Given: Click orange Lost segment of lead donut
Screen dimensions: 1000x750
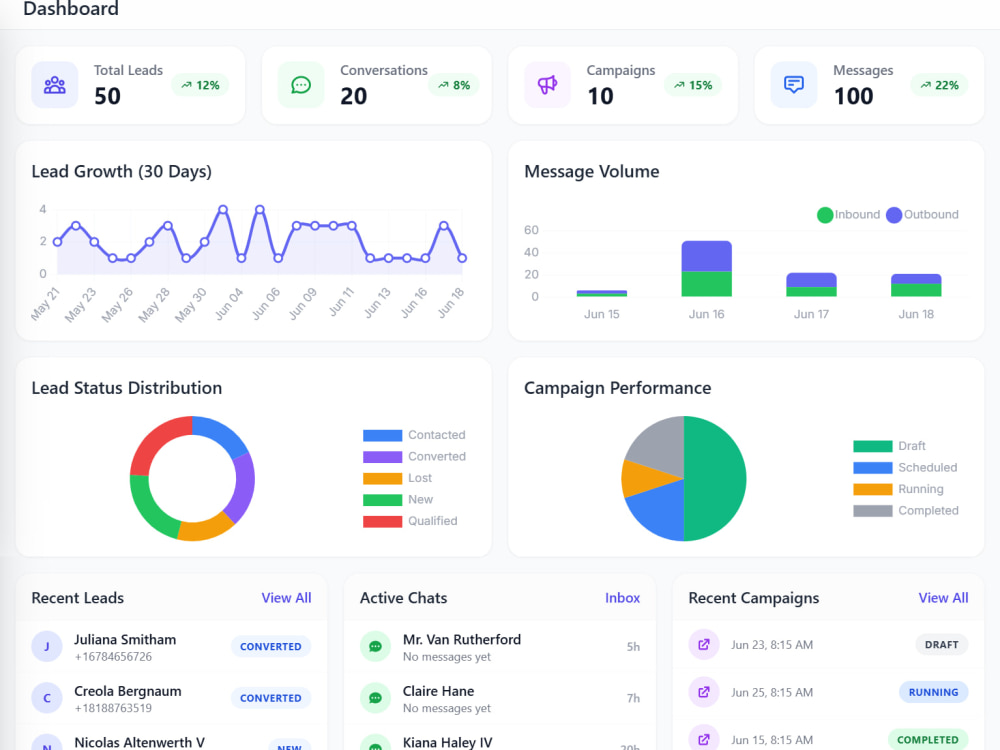Looking at the screenshot, I should pyautogui.click(x=205, y=529).
